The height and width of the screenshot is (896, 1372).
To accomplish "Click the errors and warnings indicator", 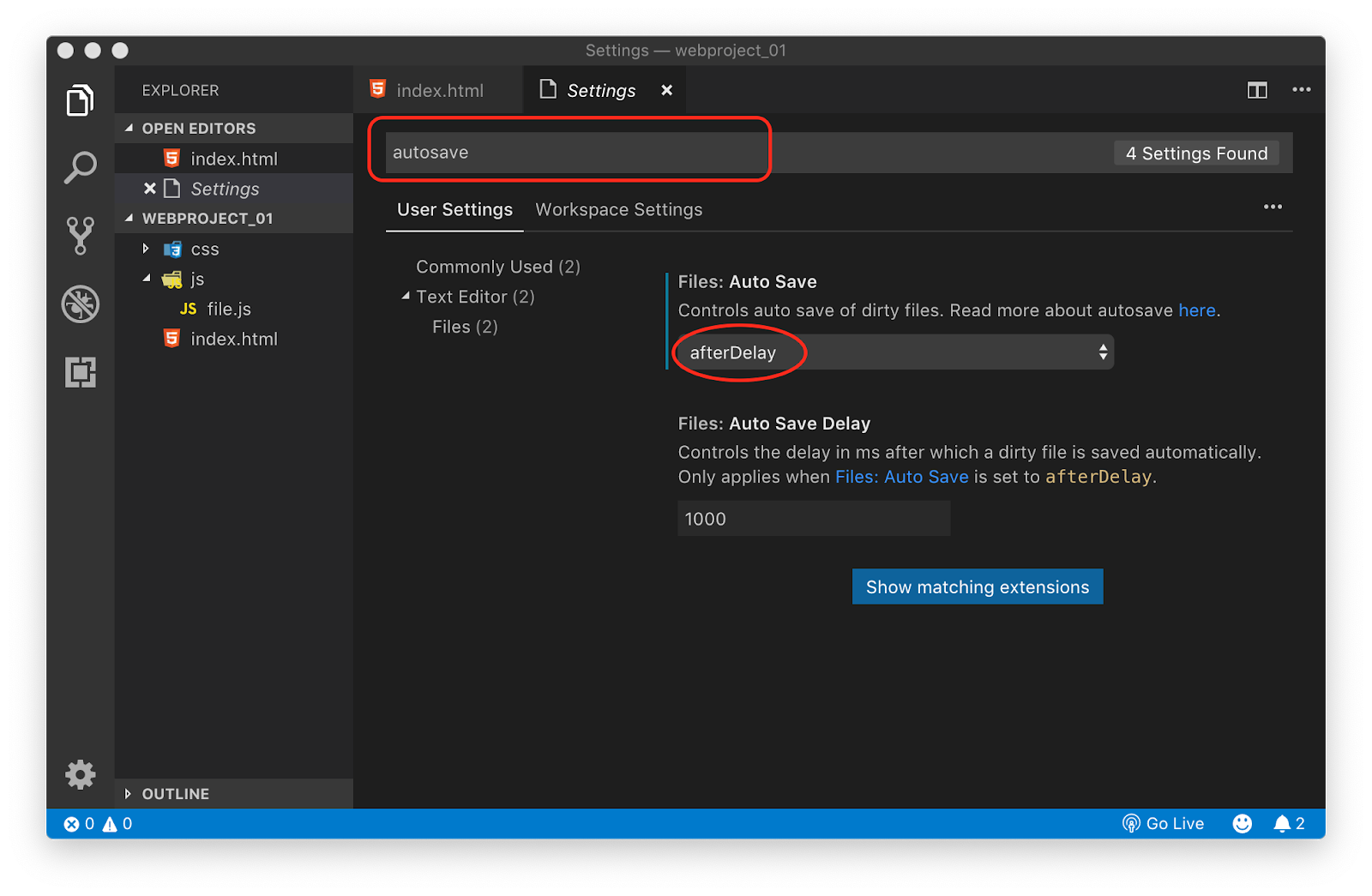I will point(97,823).
